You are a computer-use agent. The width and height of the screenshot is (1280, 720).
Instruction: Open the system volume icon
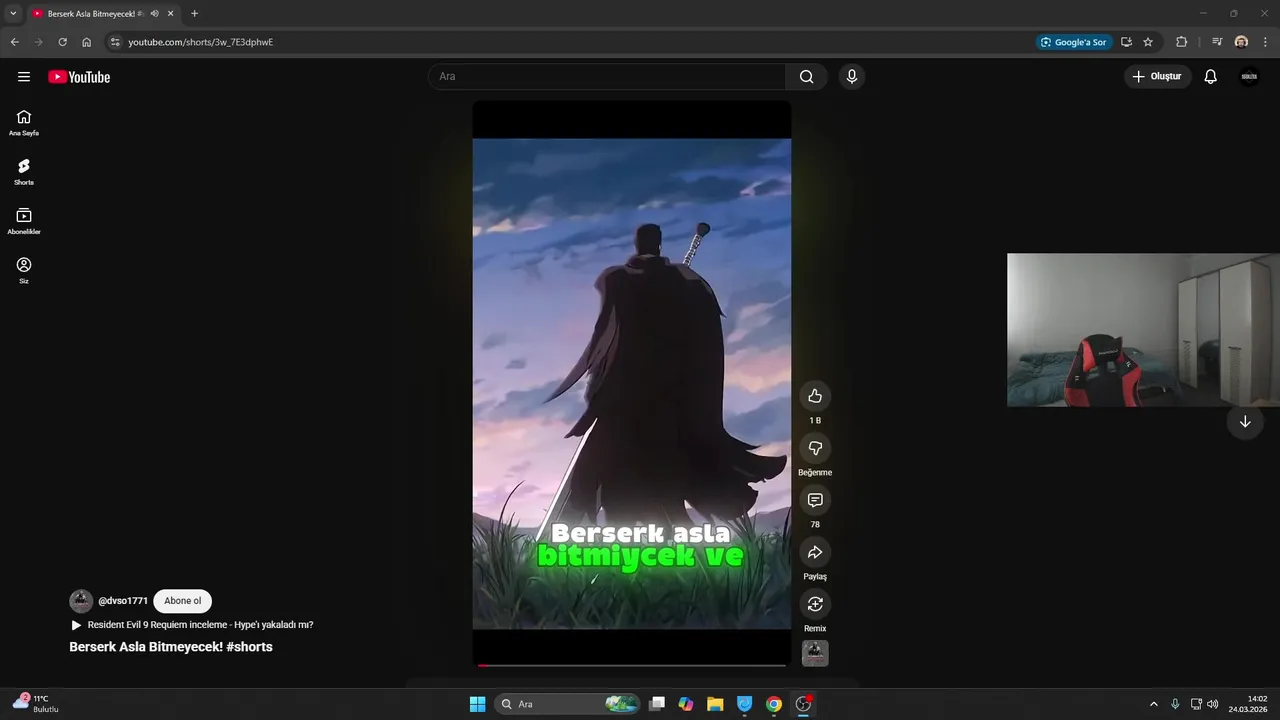[x=1213, y=704]
